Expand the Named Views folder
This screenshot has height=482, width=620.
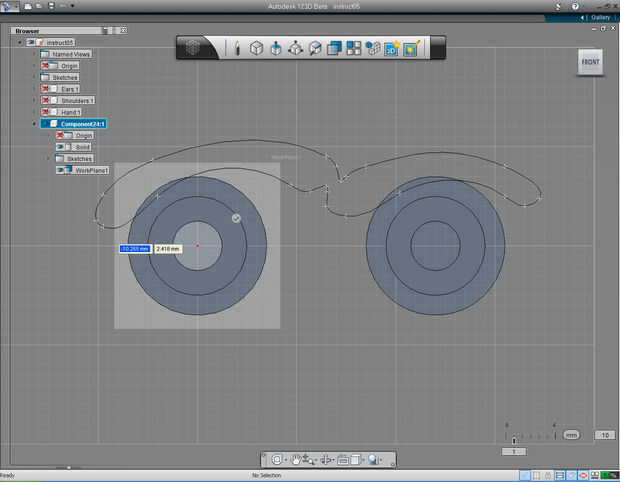point(34,54)
